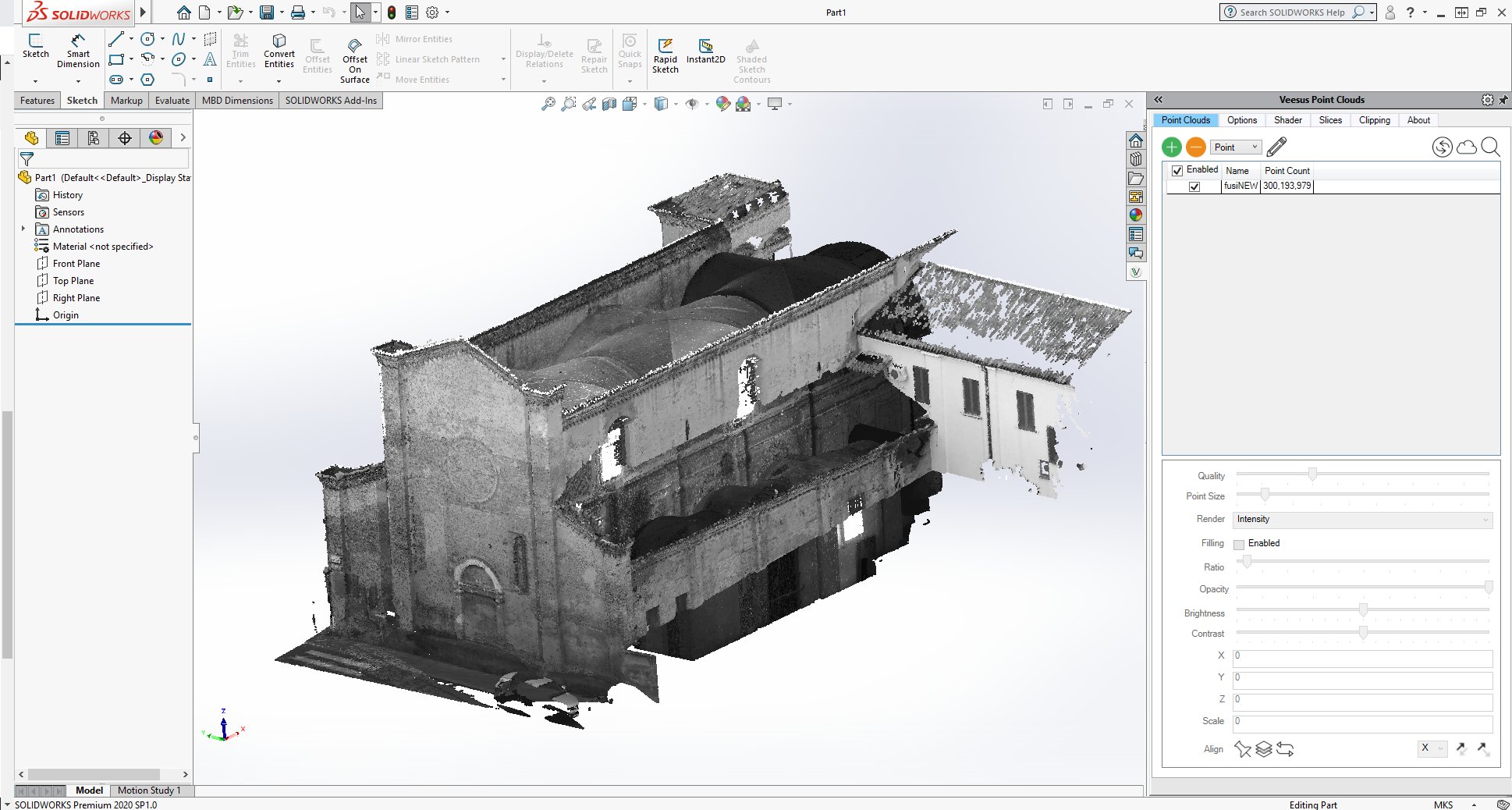Select the Smart Dimension tool

coord(78,50)
